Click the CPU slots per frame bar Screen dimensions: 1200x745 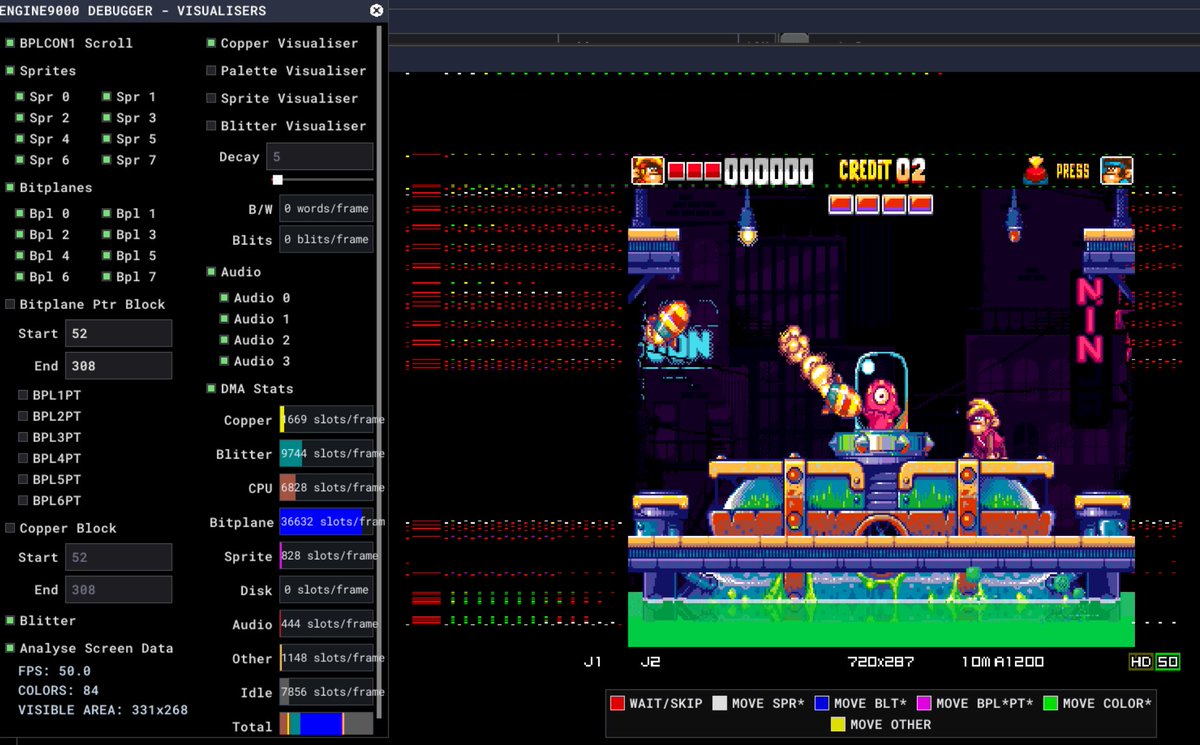click(326, 488)
